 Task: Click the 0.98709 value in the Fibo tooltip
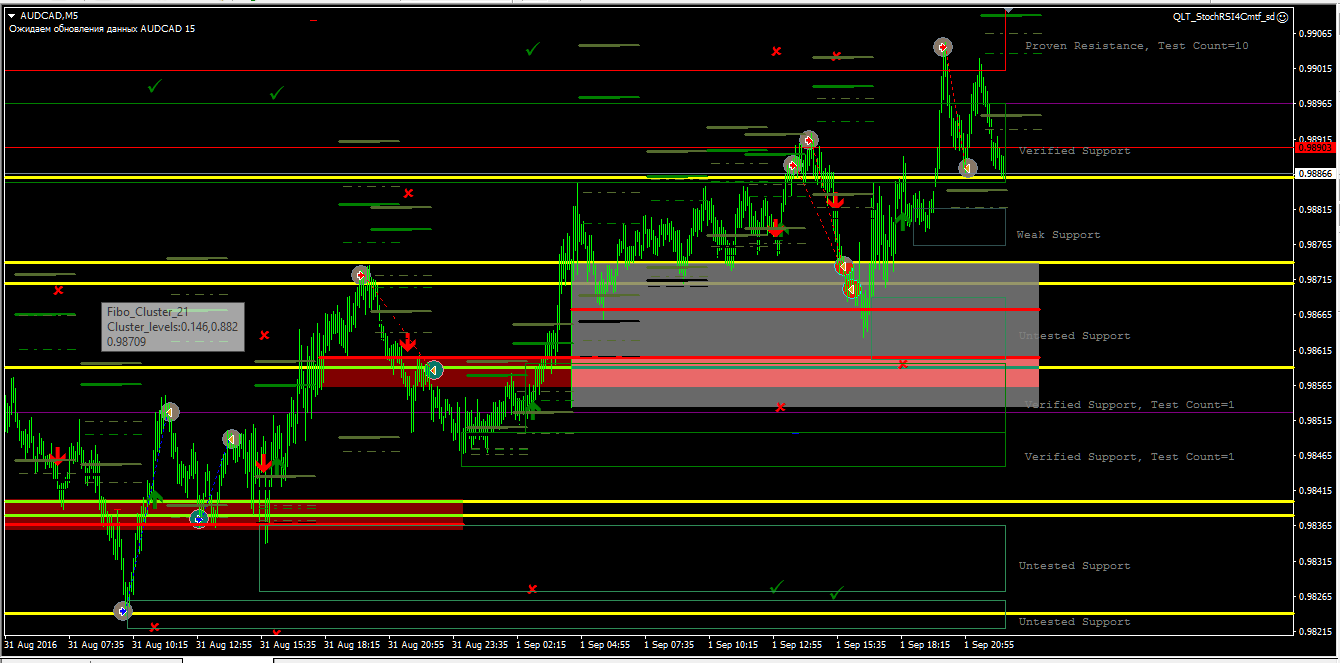pyautogui.click(x=127, y=341)
